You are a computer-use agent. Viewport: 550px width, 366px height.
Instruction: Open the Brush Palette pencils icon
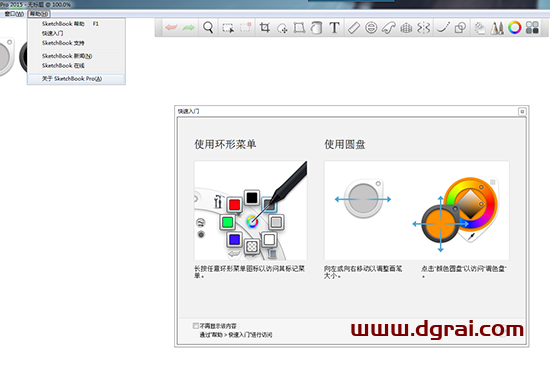(497, 28)
